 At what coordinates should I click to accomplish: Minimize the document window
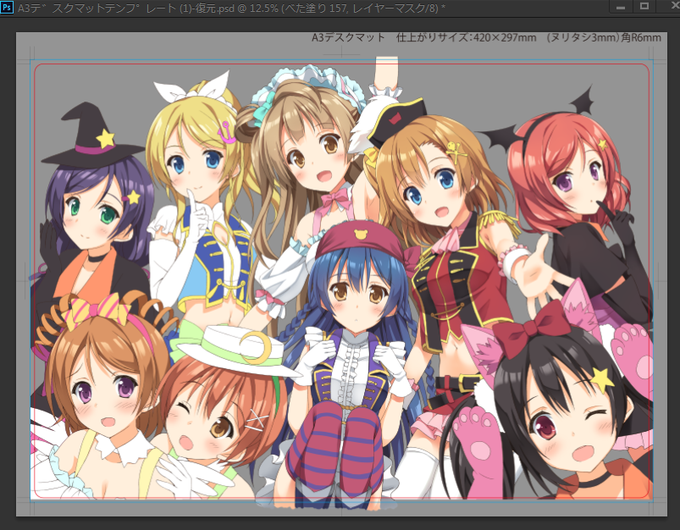621,7
